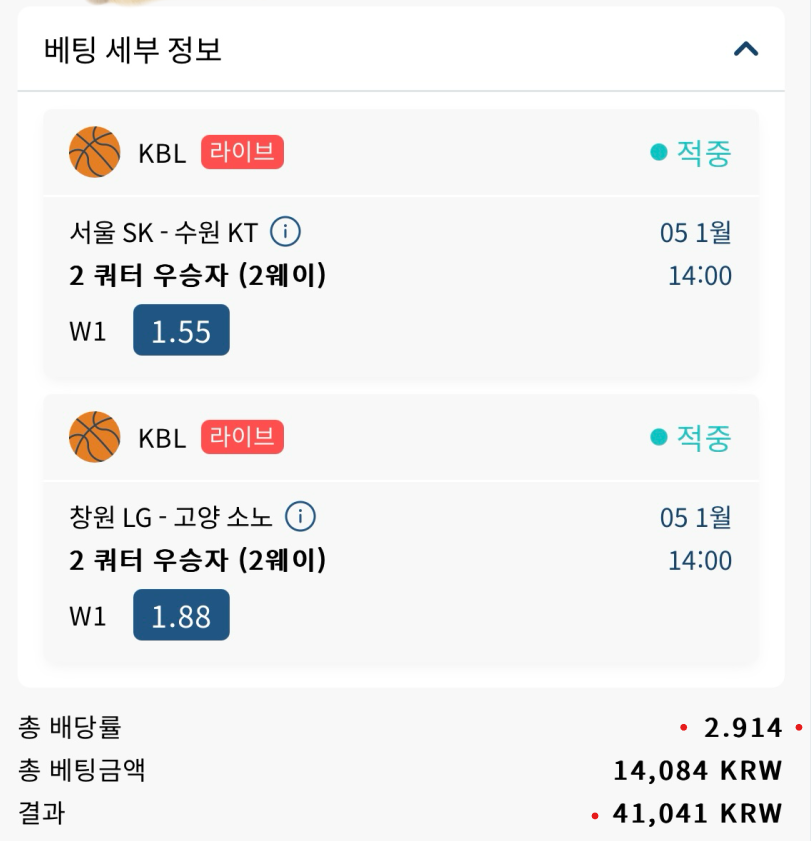Click the 베팅 세부 정보 header title
This screenshot has width=811, height=841.
click(133, 50)
